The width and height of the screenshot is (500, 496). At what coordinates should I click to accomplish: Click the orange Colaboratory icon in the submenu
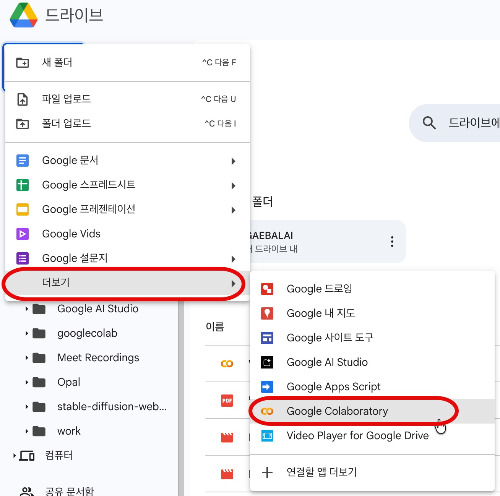[x=267, y=411]
